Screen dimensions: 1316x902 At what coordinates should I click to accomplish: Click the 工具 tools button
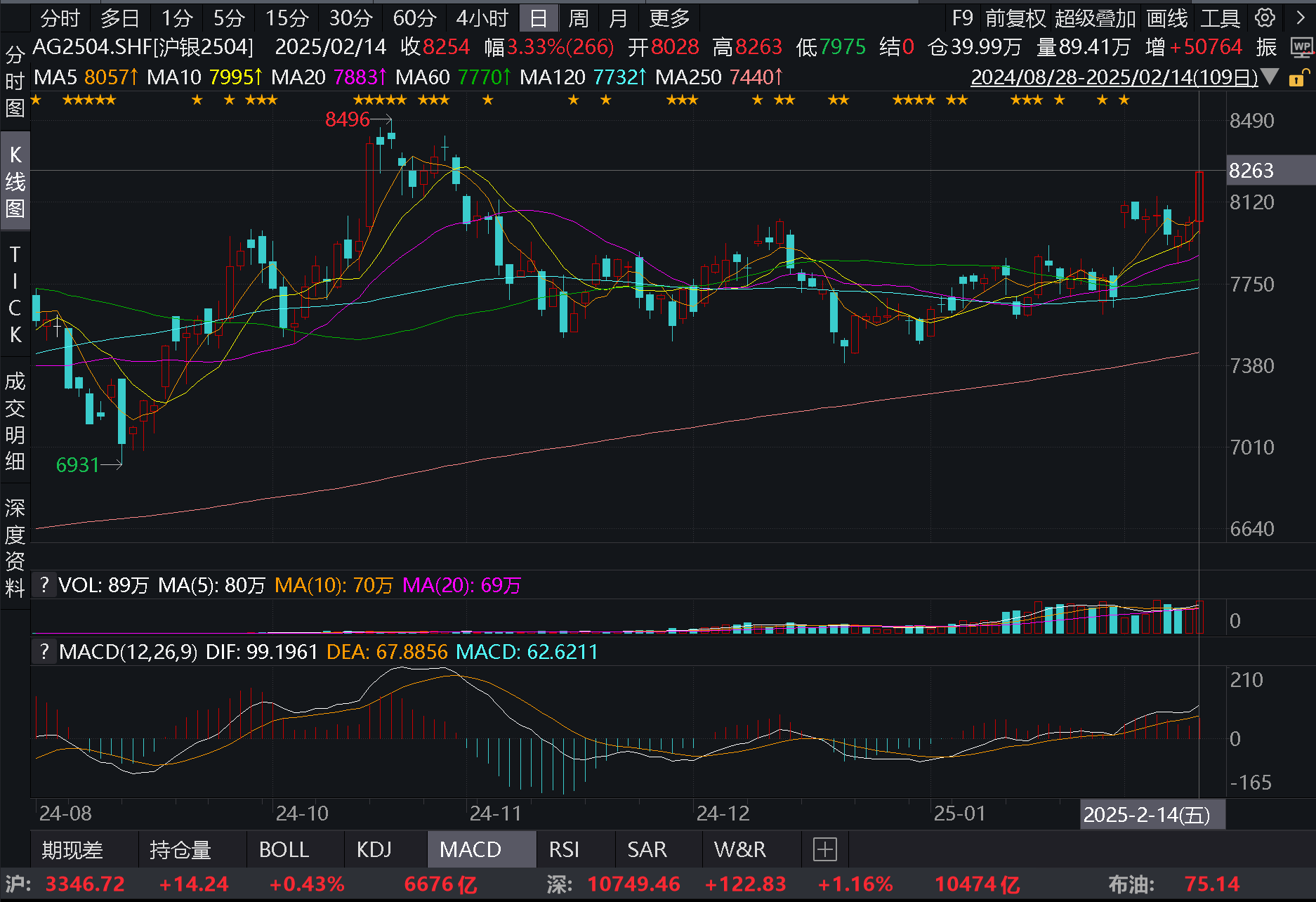(x=1220, y=18)
